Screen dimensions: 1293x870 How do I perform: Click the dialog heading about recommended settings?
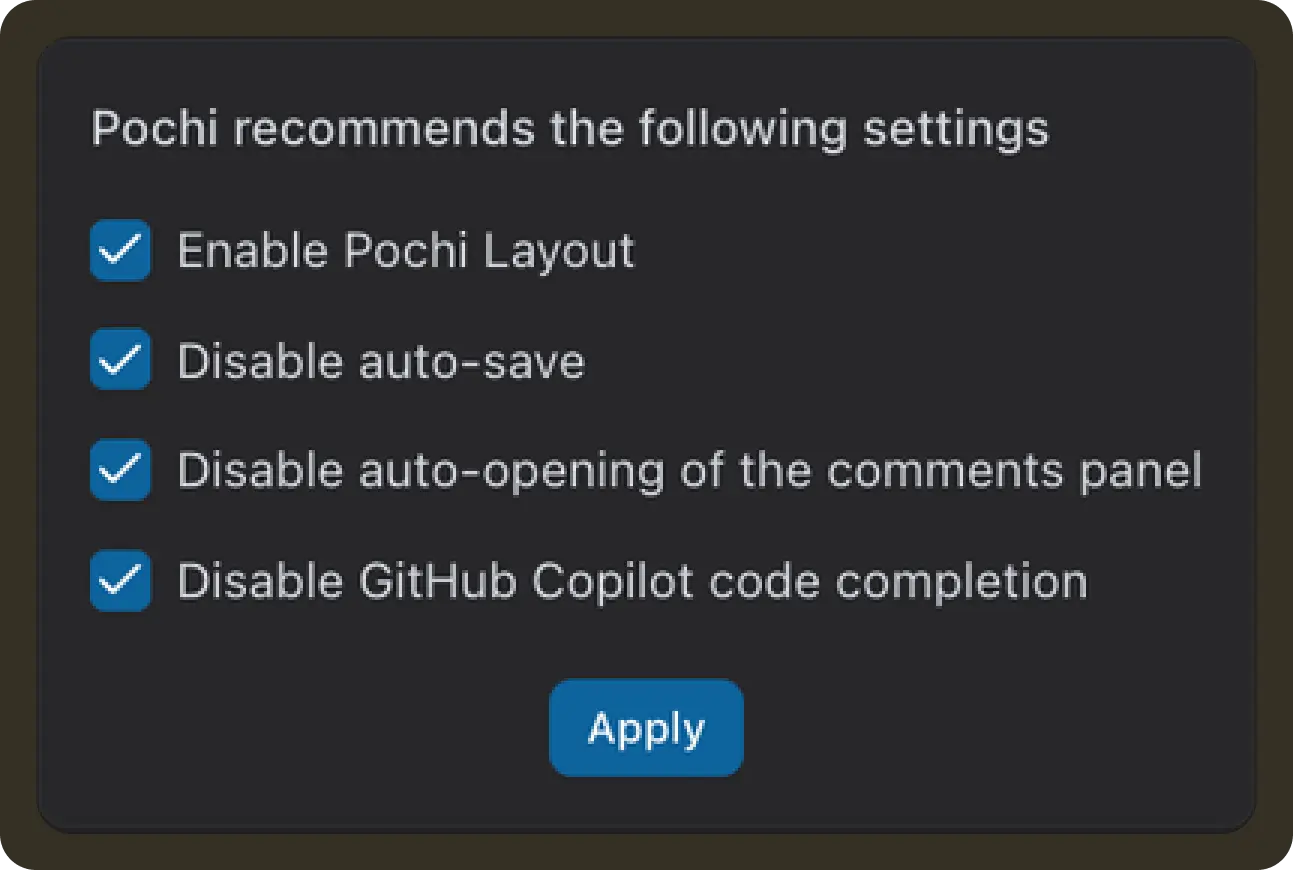(x=571, y=128)
